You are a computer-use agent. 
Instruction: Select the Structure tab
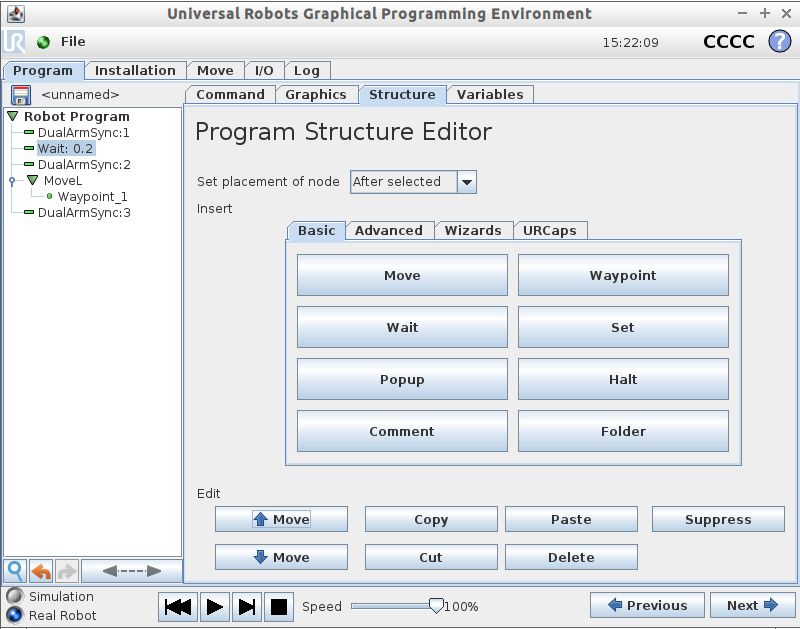tap(402, 94)
